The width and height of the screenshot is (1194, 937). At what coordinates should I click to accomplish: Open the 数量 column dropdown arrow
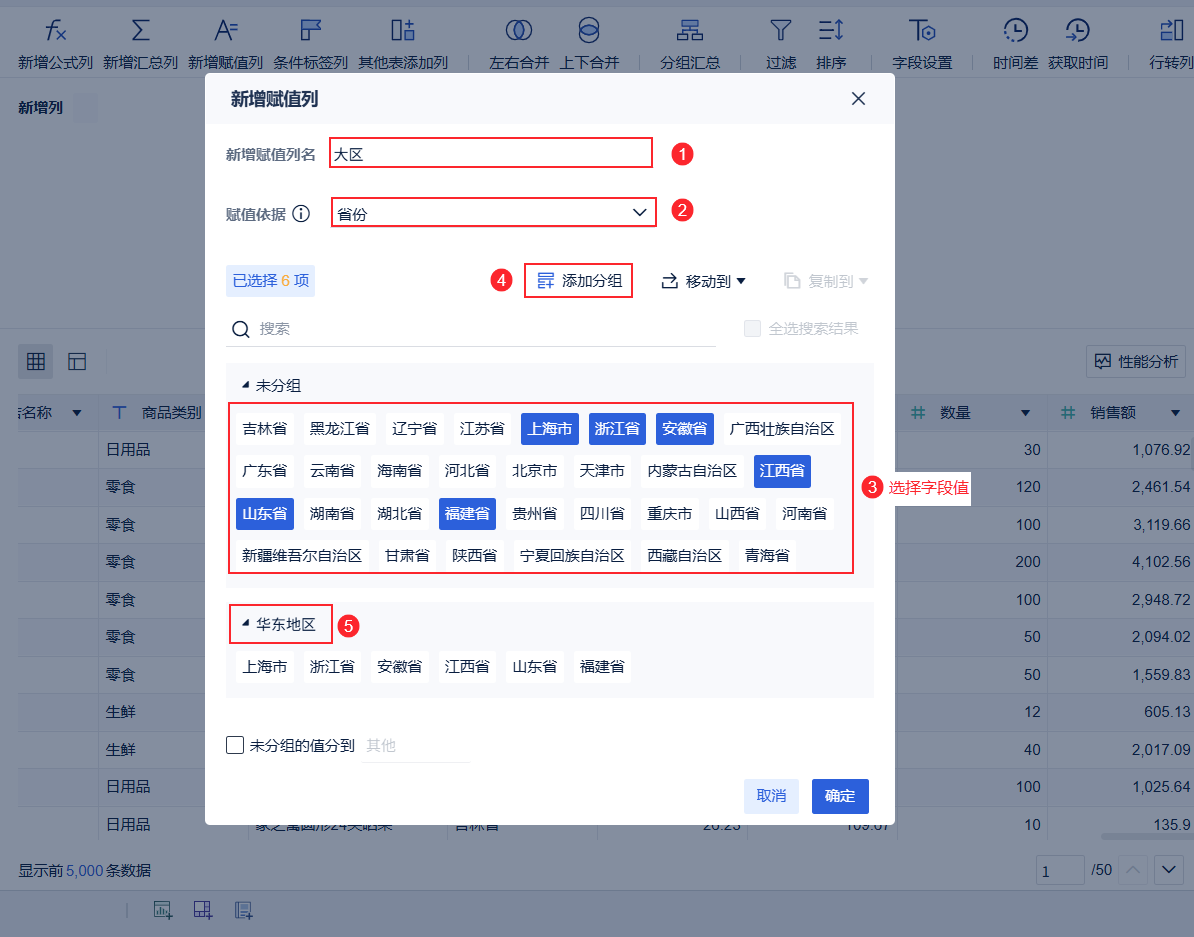(1025, 413)
